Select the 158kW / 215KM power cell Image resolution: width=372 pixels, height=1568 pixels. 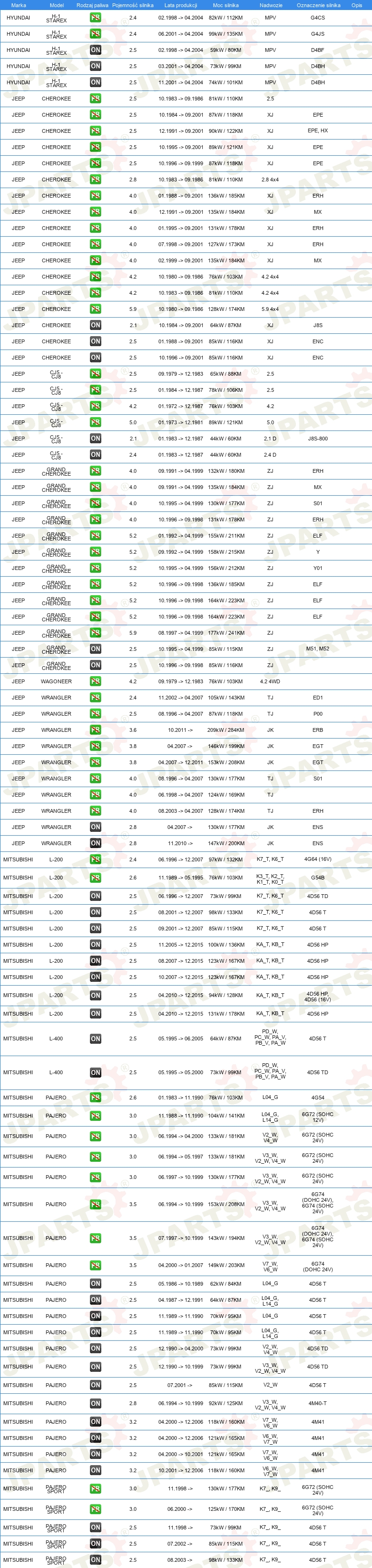pyautogui.click(x=225, y=552)
